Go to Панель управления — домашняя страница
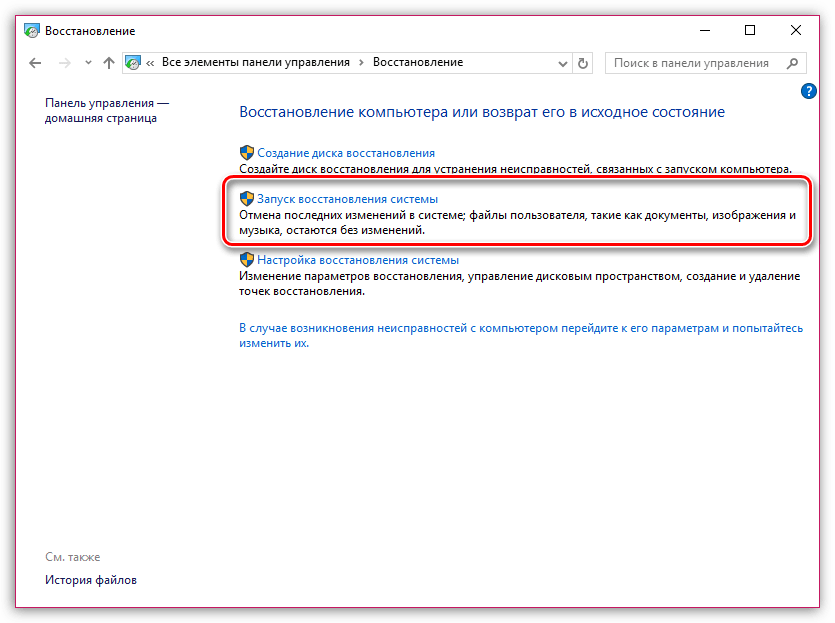 (x=107, y=110)
